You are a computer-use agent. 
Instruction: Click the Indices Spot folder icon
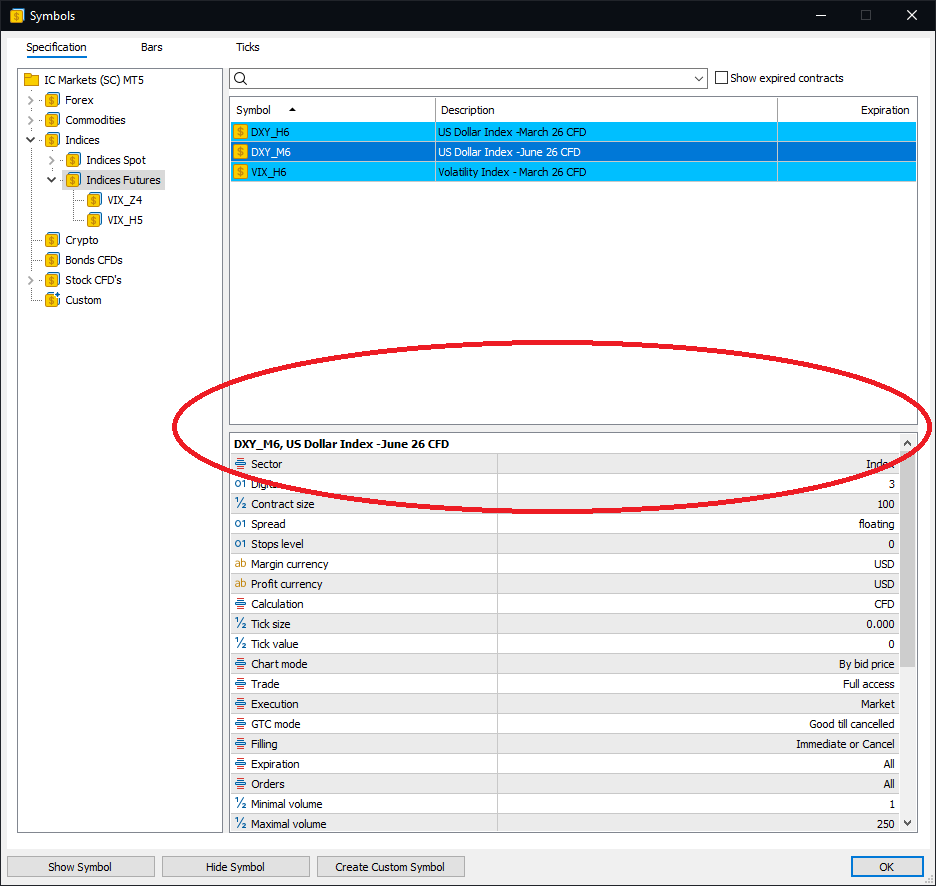pyautogui.click(x=73, y=160)
